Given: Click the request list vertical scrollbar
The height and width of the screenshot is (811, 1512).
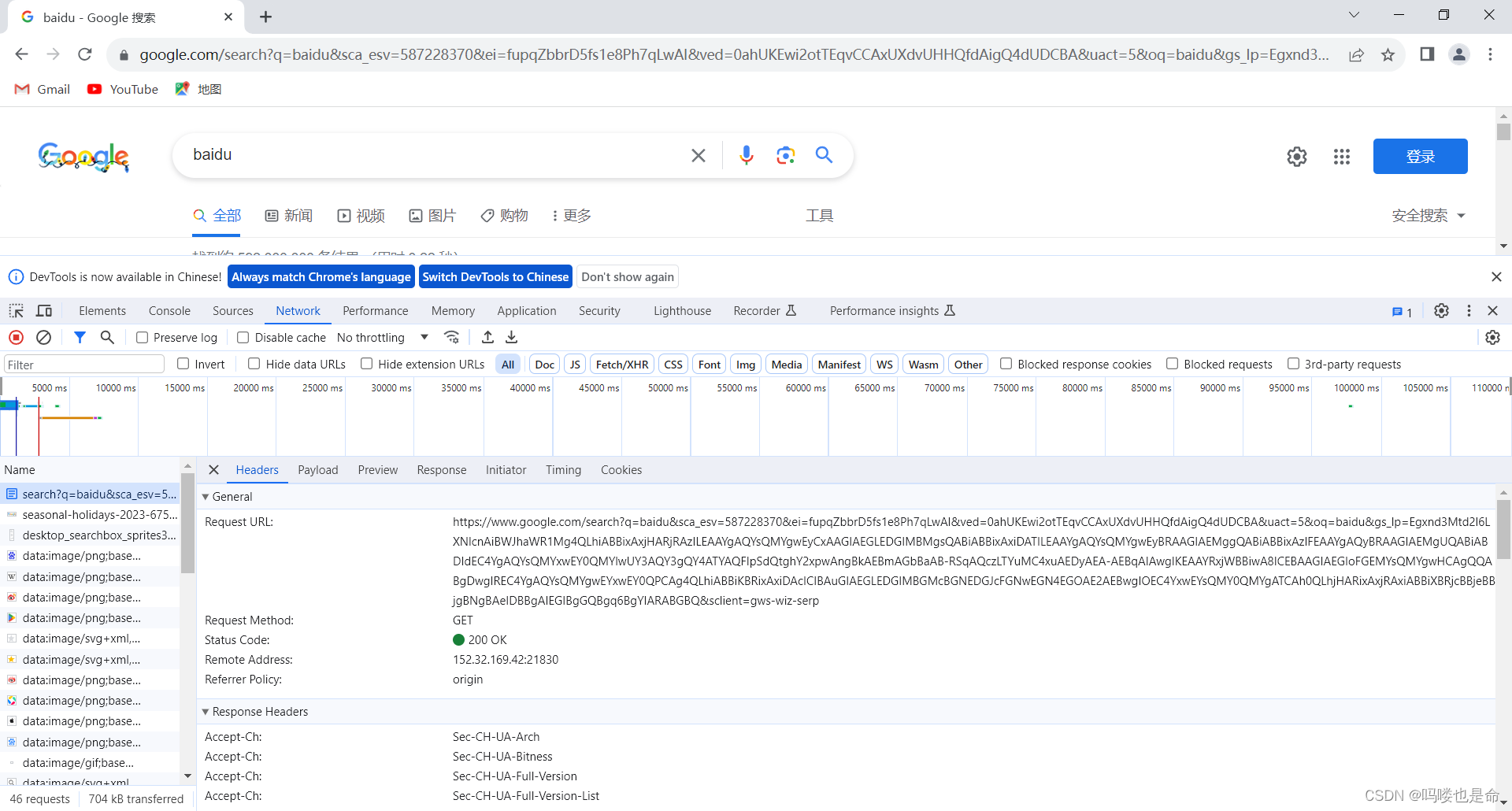Looking at the screenshot, I should (187, 524).
